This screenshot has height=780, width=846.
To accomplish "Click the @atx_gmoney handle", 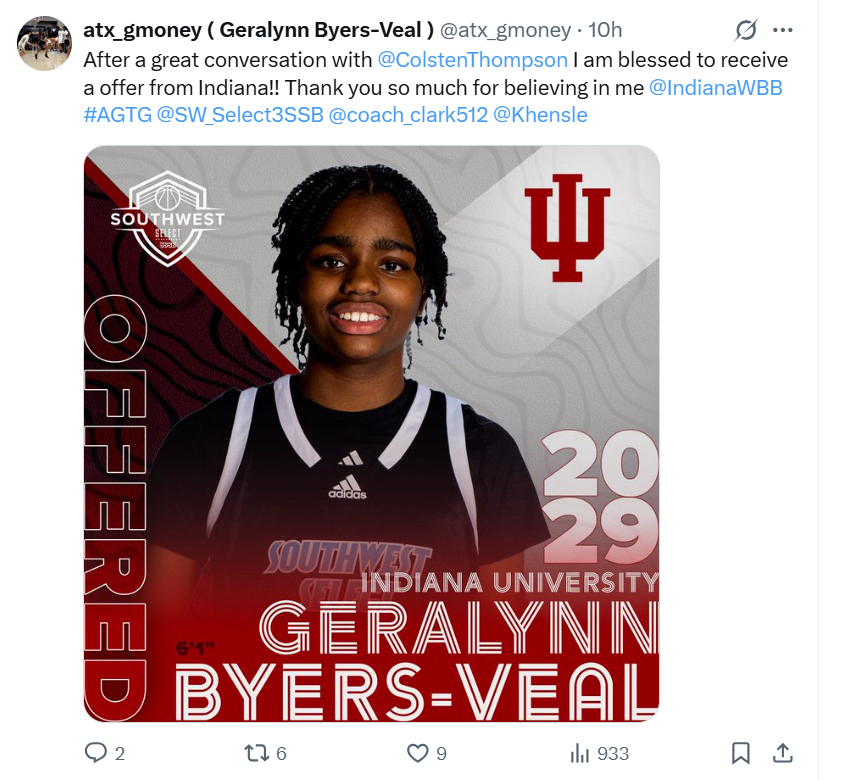I will tap(506, 30).
